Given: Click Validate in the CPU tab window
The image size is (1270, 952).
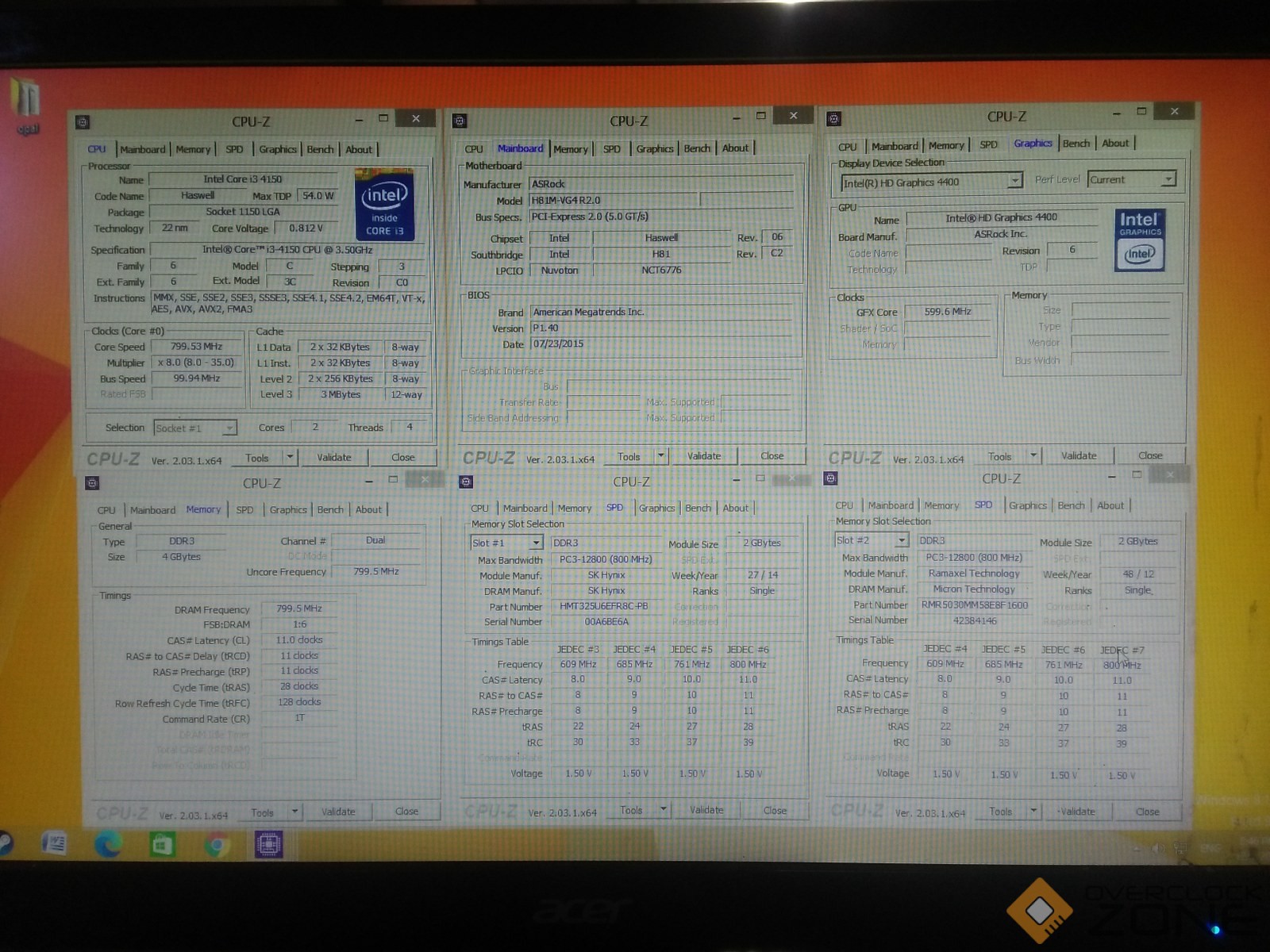Looking at the screenshot, I should pos(334,457).
